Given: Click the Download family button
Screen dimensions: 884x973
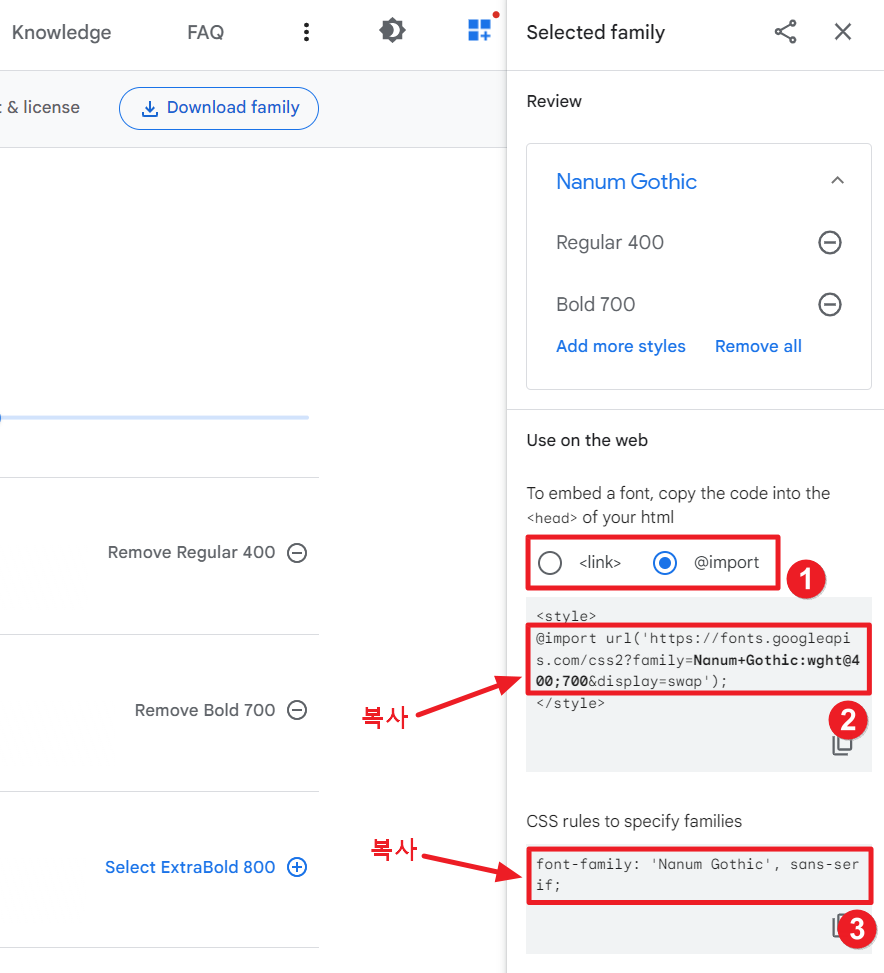Looking at the screenshot, I should pos(219,108).
